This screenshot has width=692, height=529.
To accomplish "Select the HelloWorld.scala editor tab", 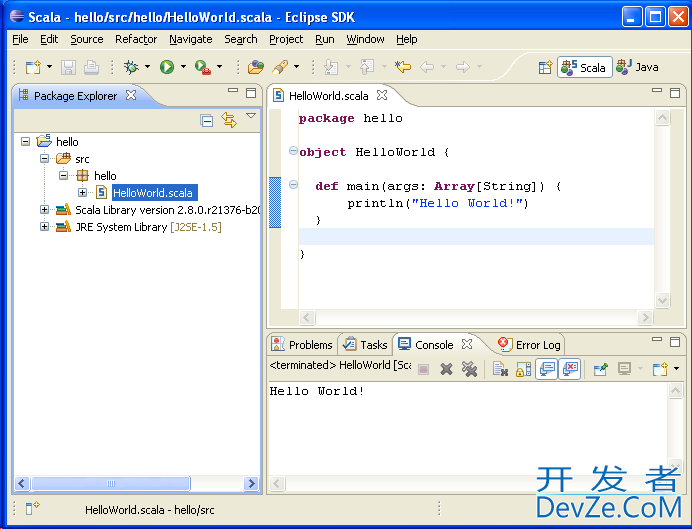I will tap(328, 96).
